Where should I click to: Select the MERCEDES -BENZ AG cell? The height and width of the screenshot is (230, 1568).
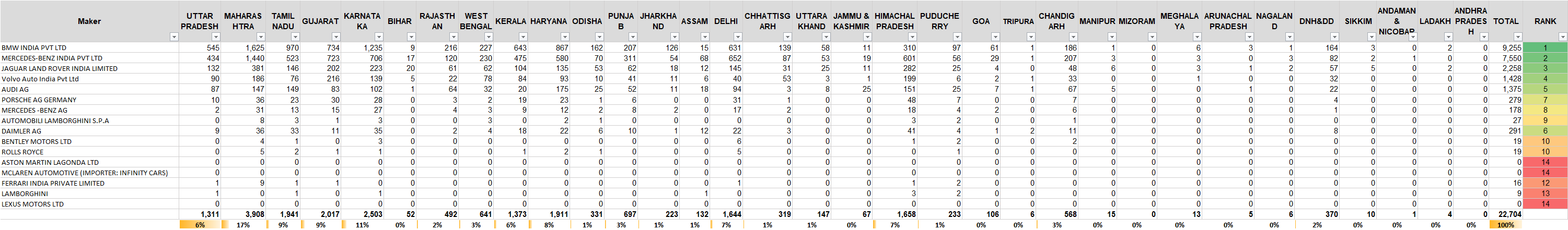pos(89,111)
